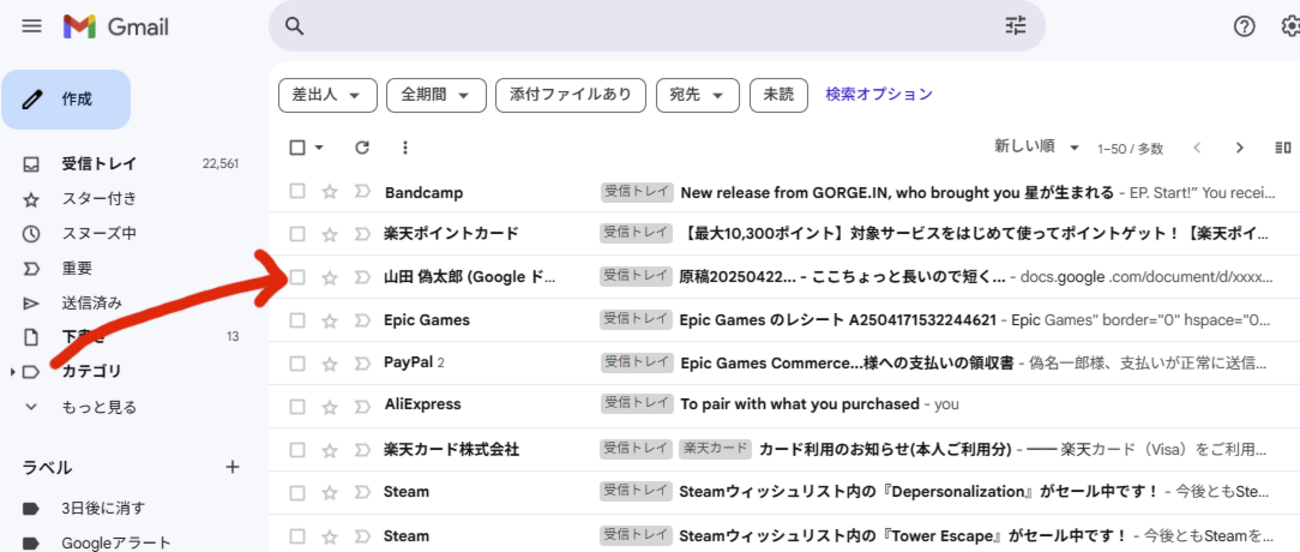Select the Epic Games email checkbox
The height and width of the screenshot is (552, 1300).
point(297,320)
